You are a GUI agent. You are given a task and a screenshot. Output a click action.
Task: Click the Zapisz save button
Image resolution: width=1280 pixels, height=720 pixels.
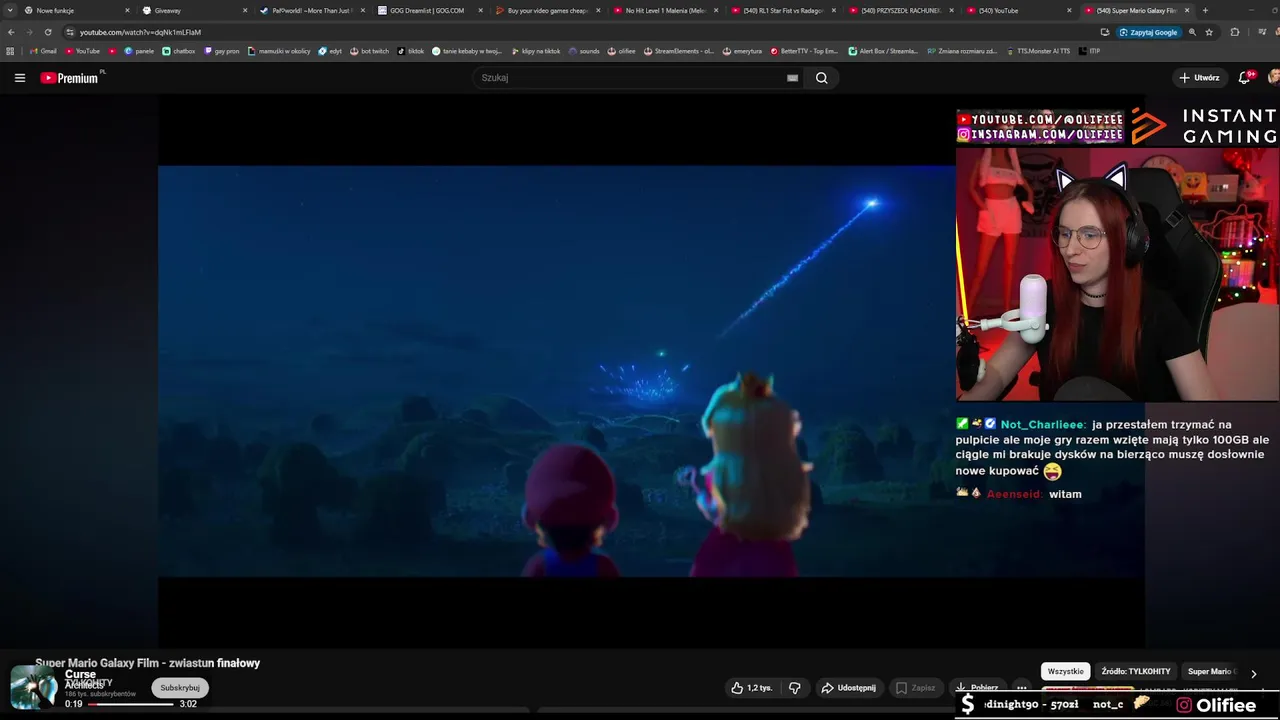click(x=916, y=688)
